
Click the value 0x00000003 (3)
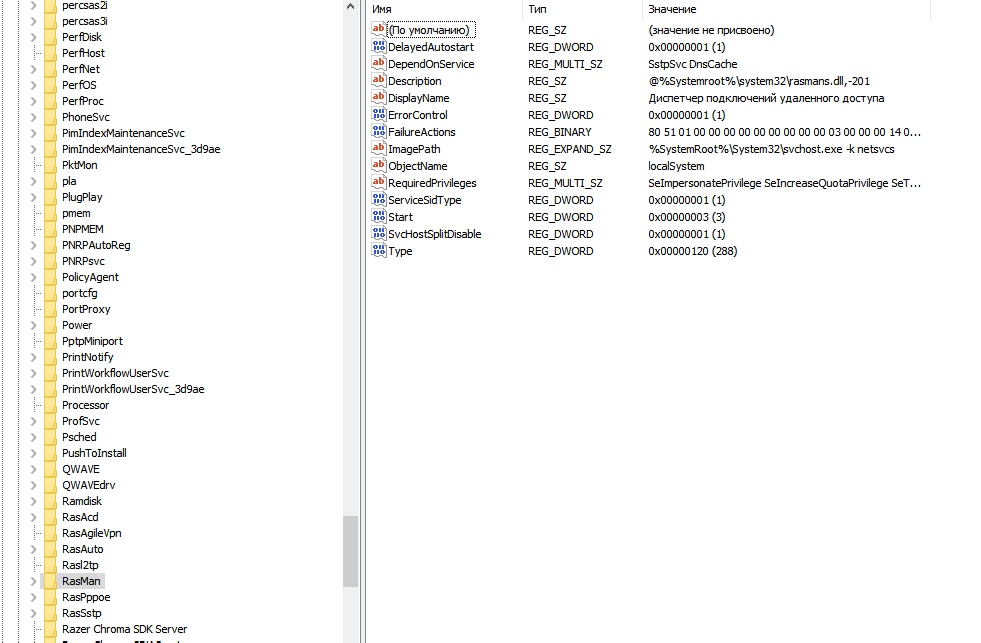pos(686,217)
